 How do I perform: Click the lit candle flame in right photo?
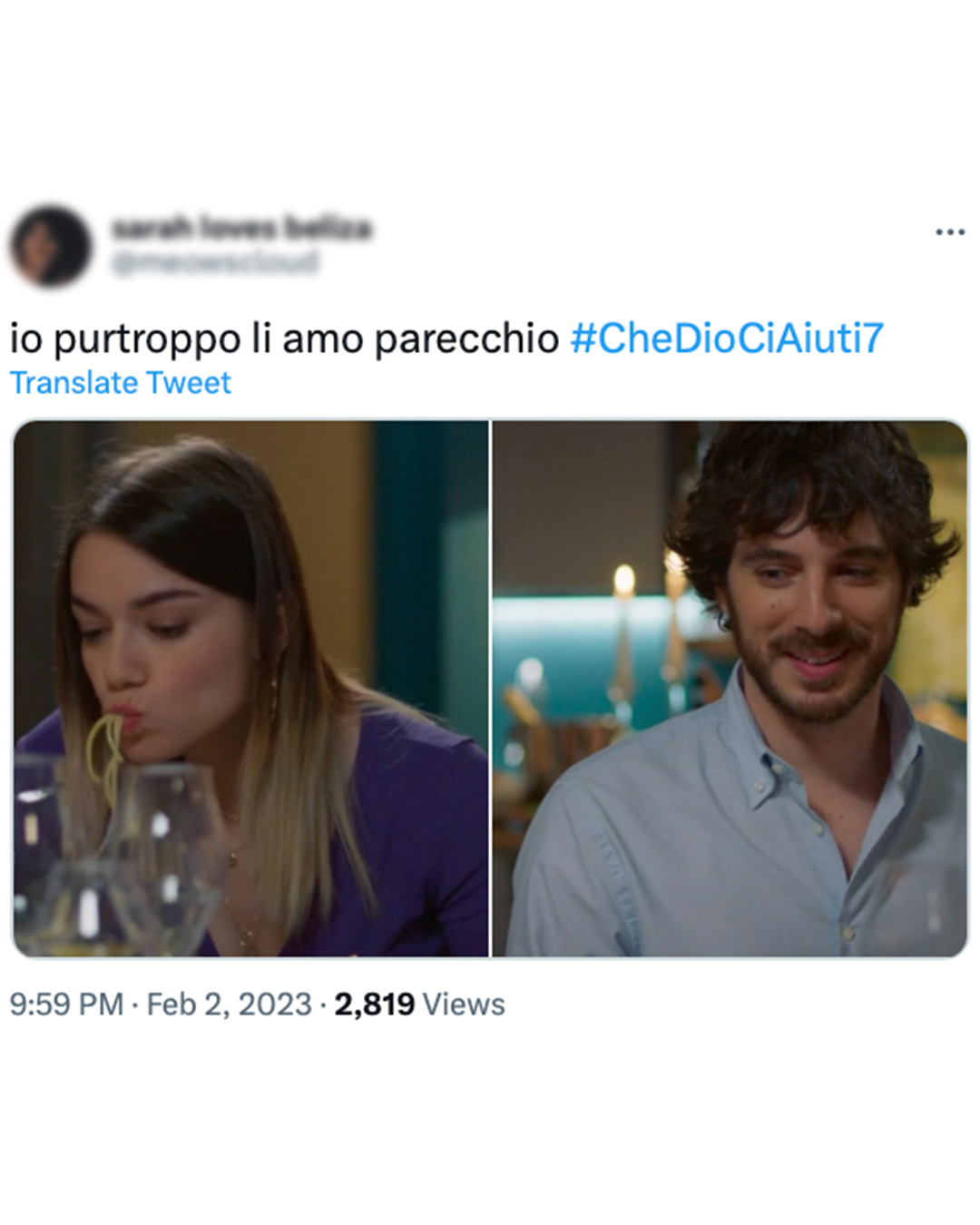624,581
